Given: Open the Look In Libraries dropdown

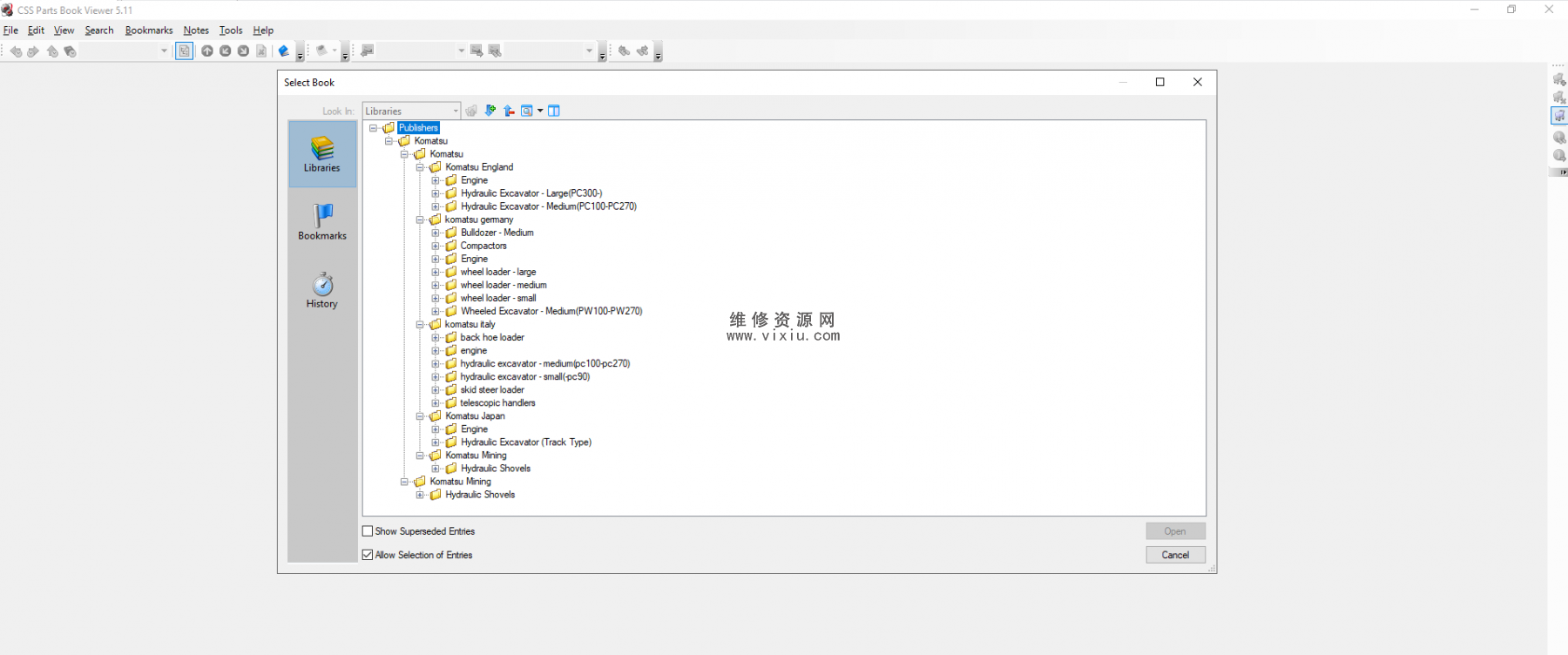Looking at the screenshot, I should coord(411,111).
